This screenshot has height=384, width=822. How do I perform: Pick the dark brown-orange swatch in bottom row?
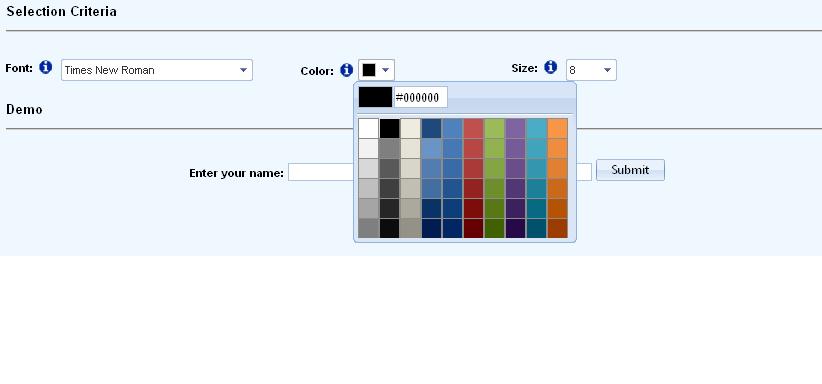pyautogui.click(x=557, y=228)
